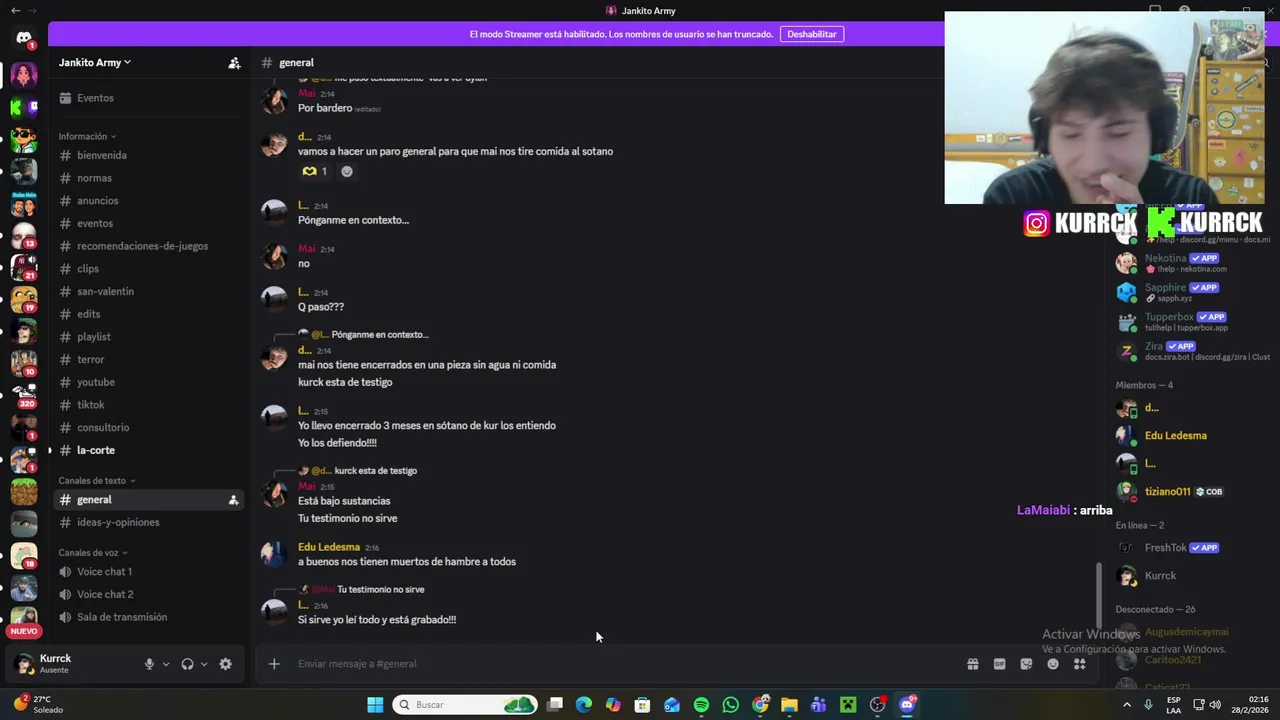Join Voice chat 1
Image resolution: width=1280 pixels, height=720 pixels.
(104, 572)
